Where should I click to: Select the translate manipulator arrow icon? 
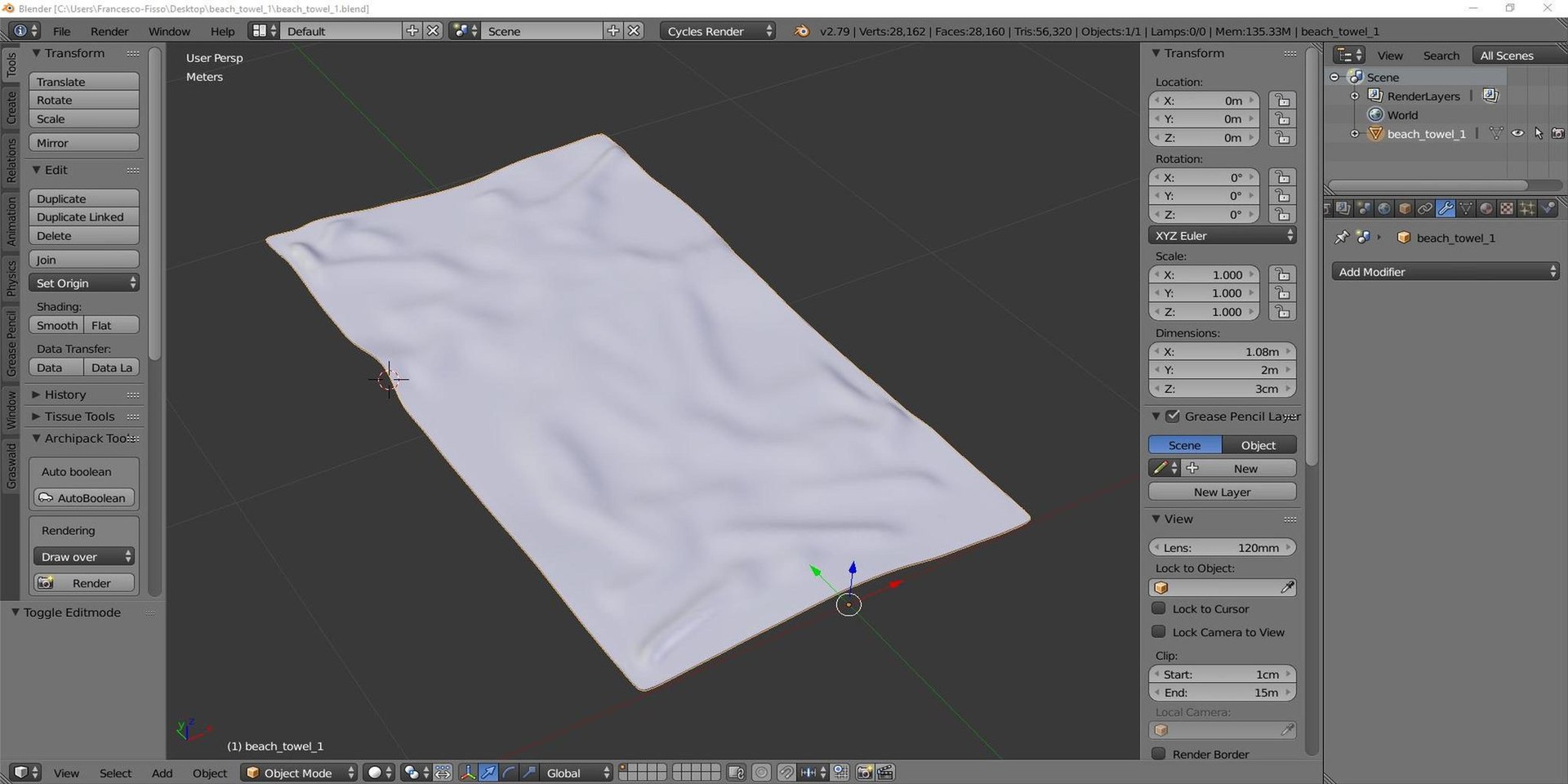point(488,773)
